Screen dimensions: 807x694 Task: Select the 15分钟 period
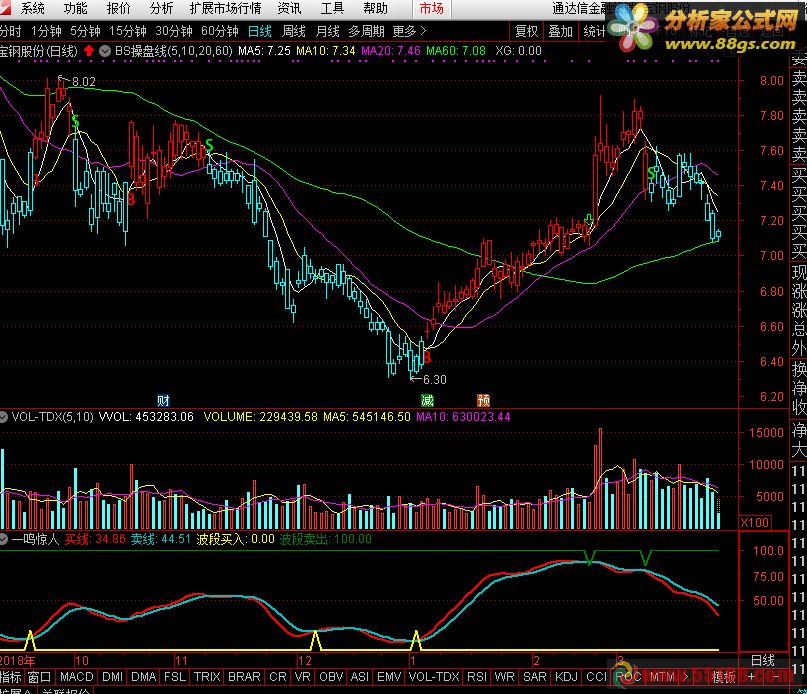128,31
